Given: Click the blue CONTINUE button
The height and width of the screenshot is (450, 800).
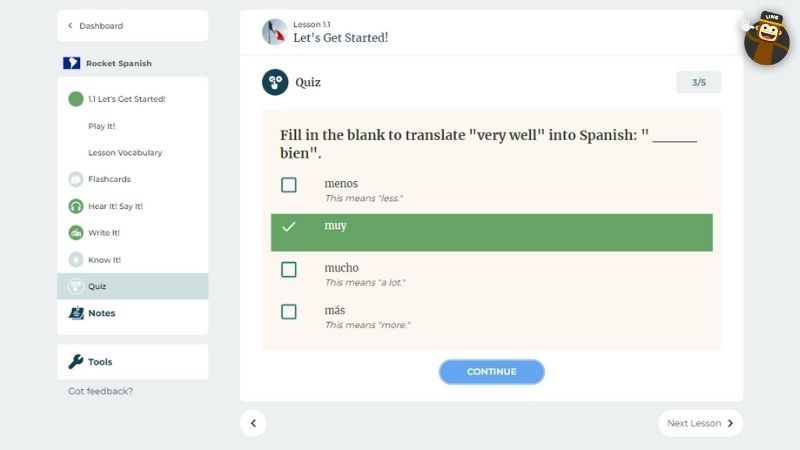Looking at the screenshot, I should pyautogui.click(x=492, y=372).
